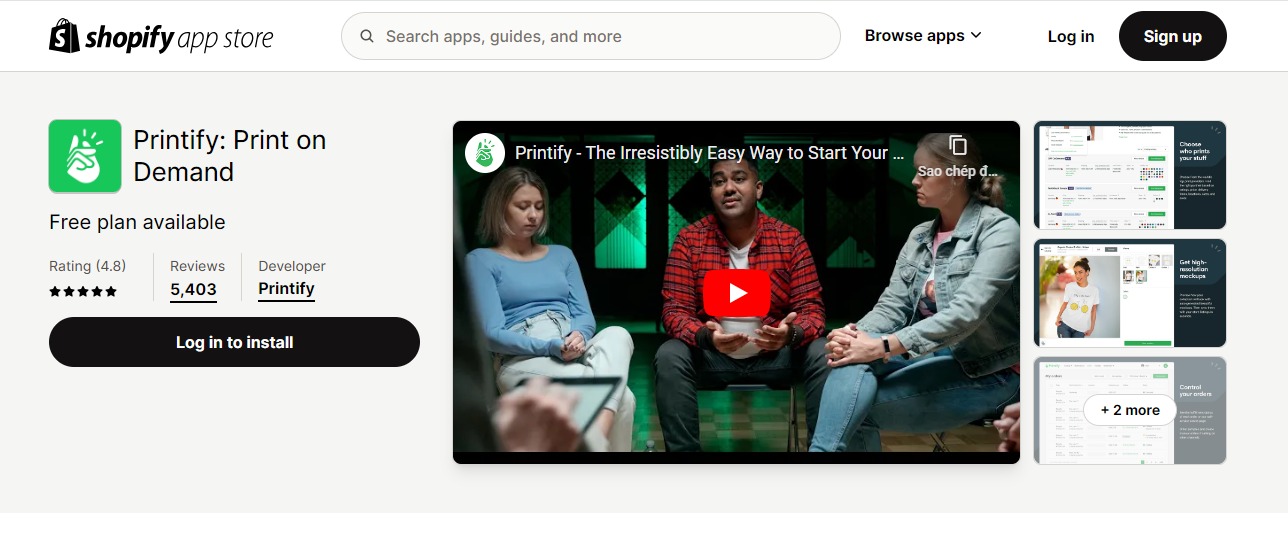Click the Log in to install button

coord(234,342)
